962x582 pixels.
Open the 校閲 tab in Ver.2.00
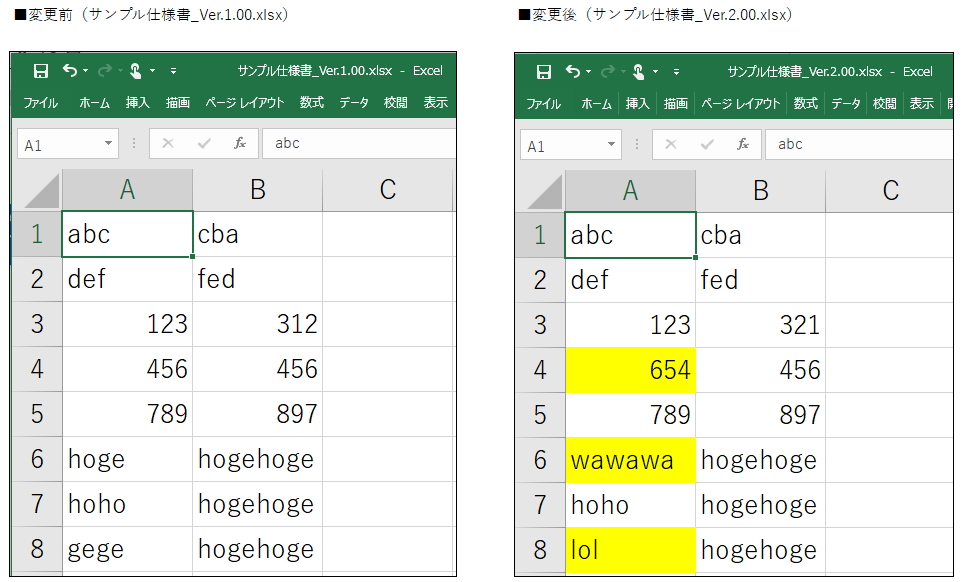pyautogui.click(x=885, y=104)
